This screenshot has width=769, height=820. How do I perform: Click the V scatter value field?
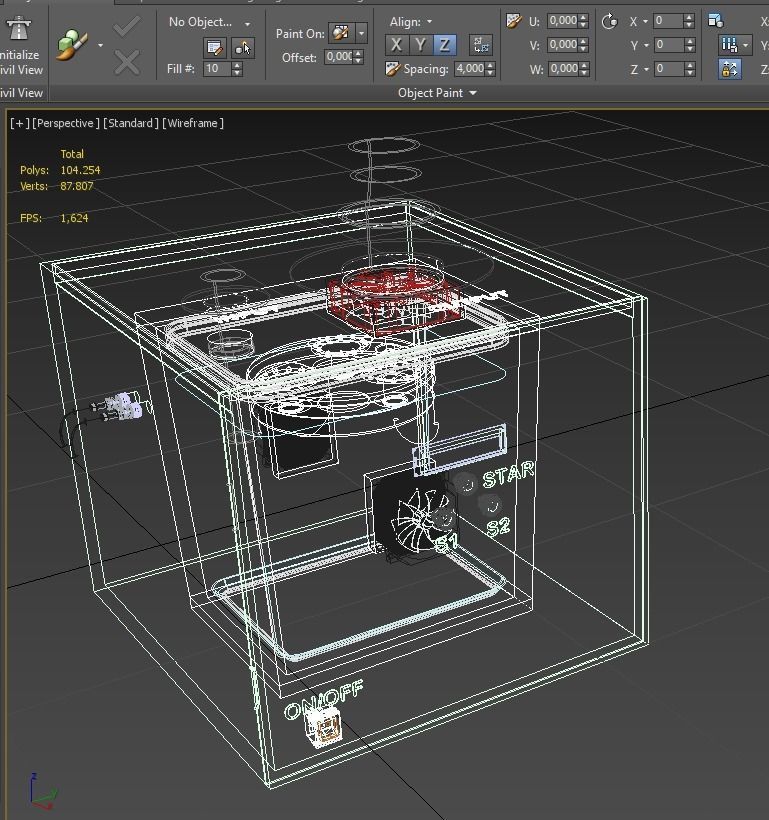click(x=563, y=45)
